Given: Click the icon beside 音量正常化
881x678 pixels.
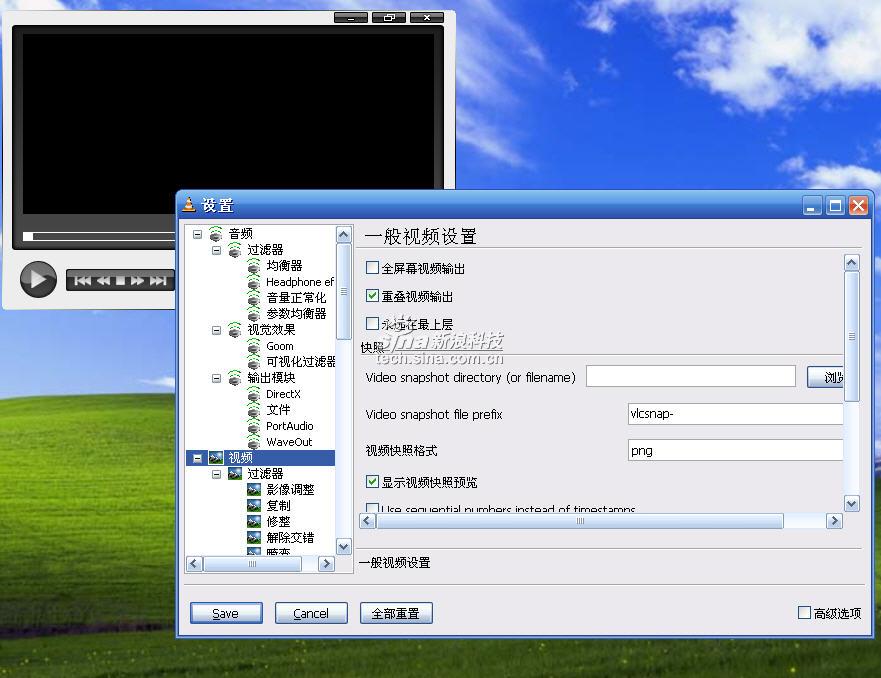Looking at the screenshot, I should tap(254, 298).
